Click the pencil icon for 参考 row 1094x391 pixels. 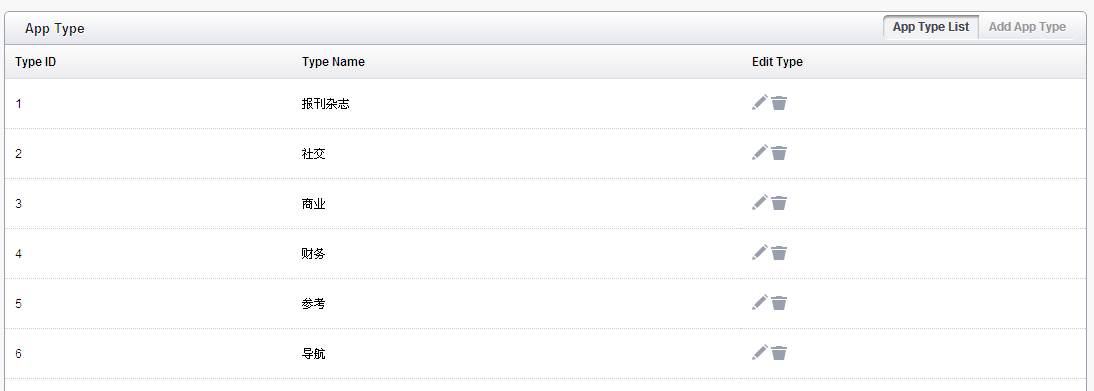coord(760,304)
